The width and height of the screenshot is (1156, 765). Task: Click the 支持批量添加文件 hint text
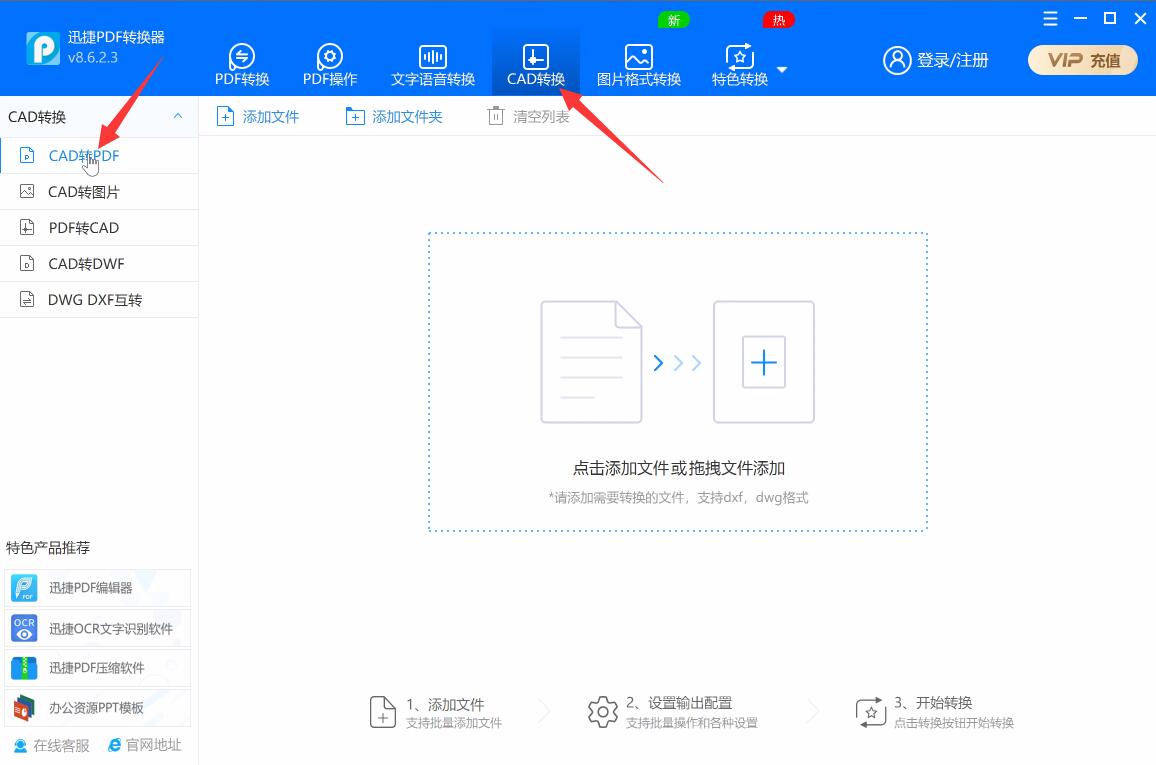pos(454,723)
